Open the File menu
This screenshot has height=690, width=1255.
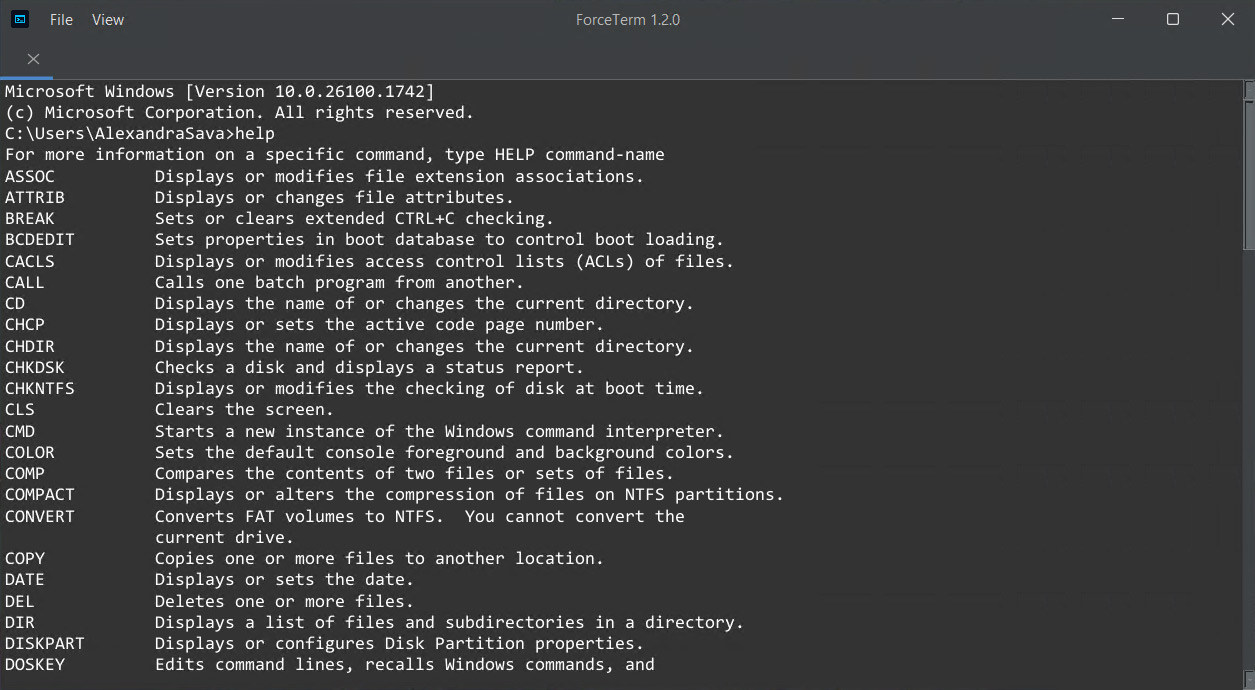click(x=61, y=20)
